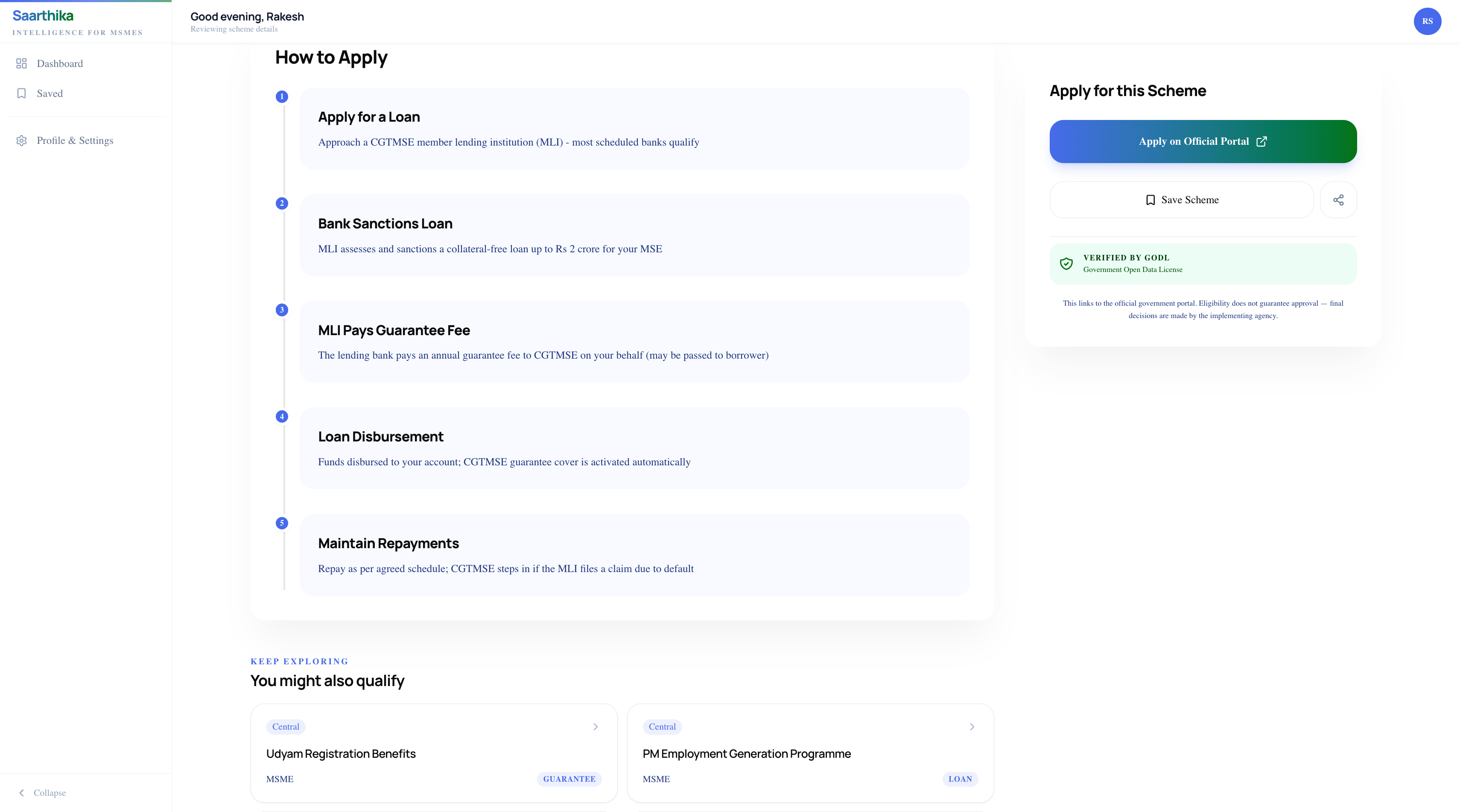Click the RS user avatar
This screenshot has width=1460, height=812.
[1427, 21]
